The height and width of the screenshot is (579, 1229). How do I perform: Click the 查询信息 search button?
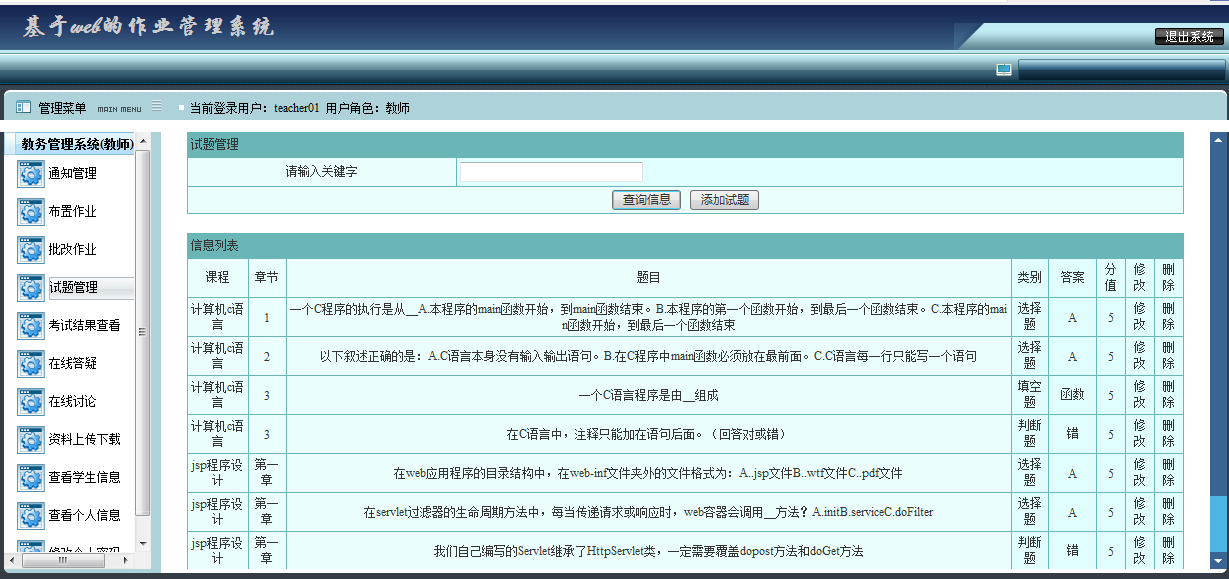point(646,200)
